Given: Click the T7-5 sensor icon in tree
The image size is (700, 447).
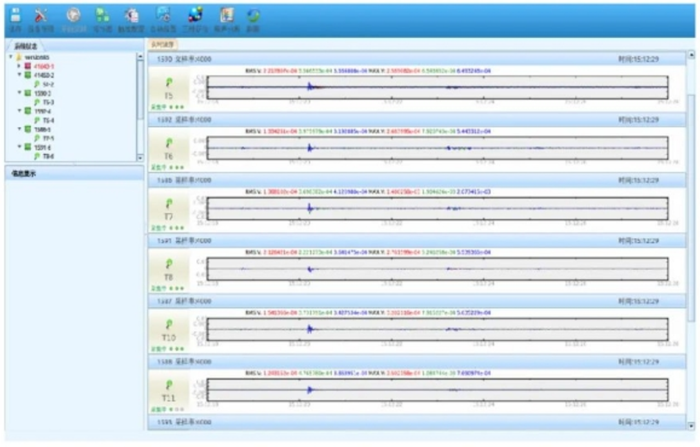Looking at the screenshot, I should 37,138.
